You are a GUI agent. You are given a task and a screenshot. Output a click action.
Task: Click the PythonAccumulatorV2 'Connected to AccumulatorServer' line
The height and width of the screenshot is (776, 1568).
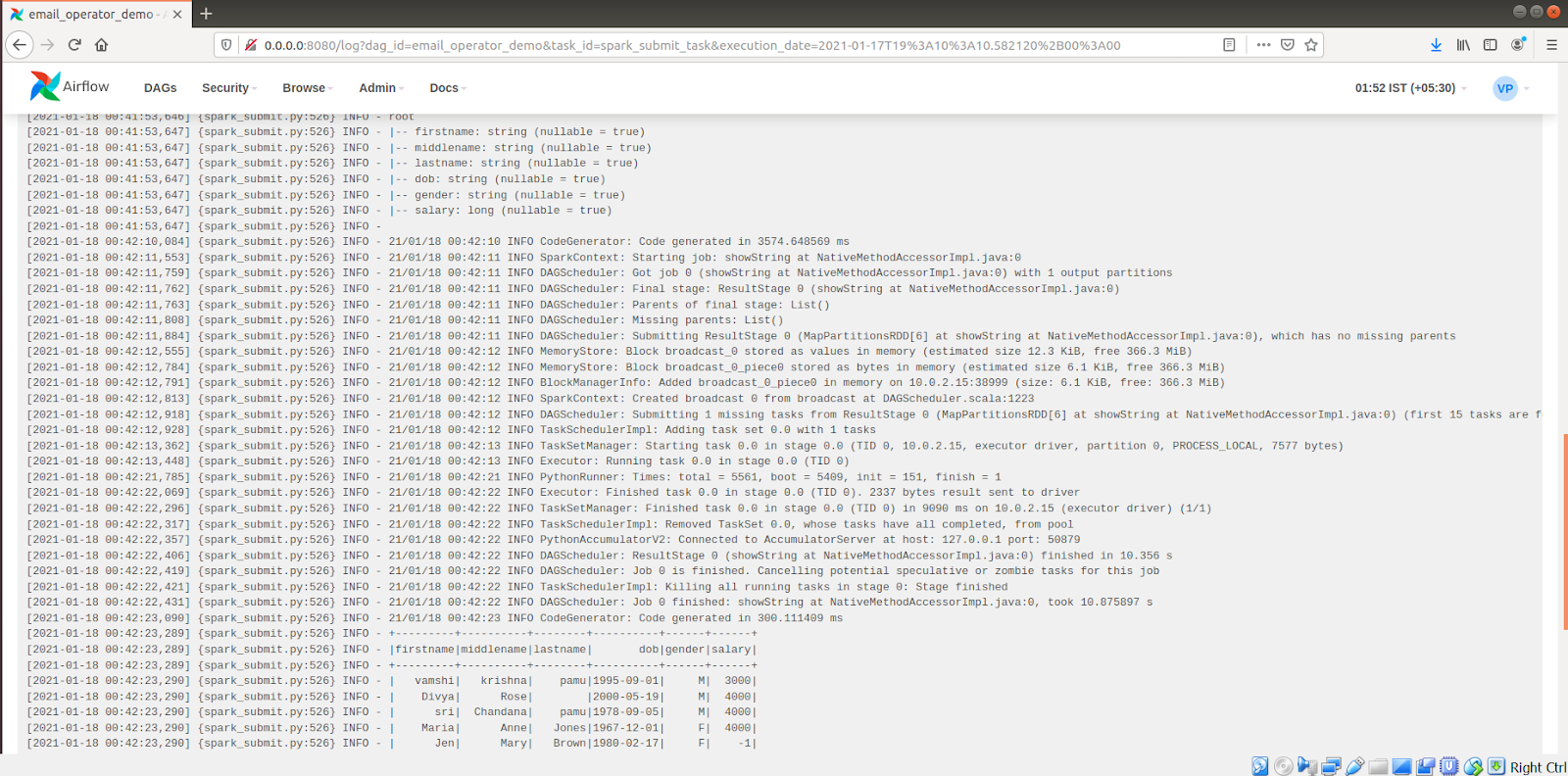point(554,540)
